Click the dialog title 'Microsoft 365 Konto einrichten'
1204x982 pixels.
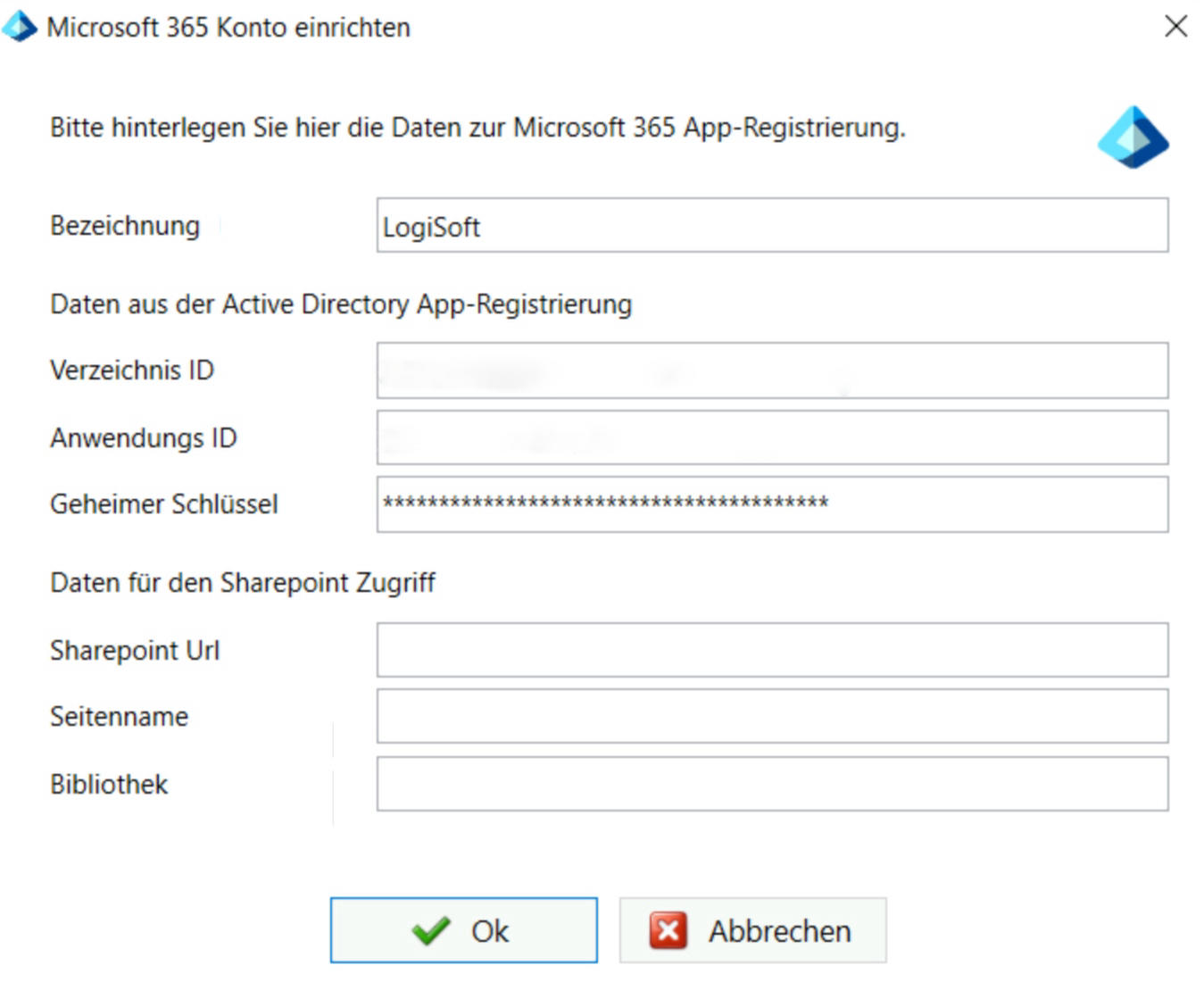(228, 28)
